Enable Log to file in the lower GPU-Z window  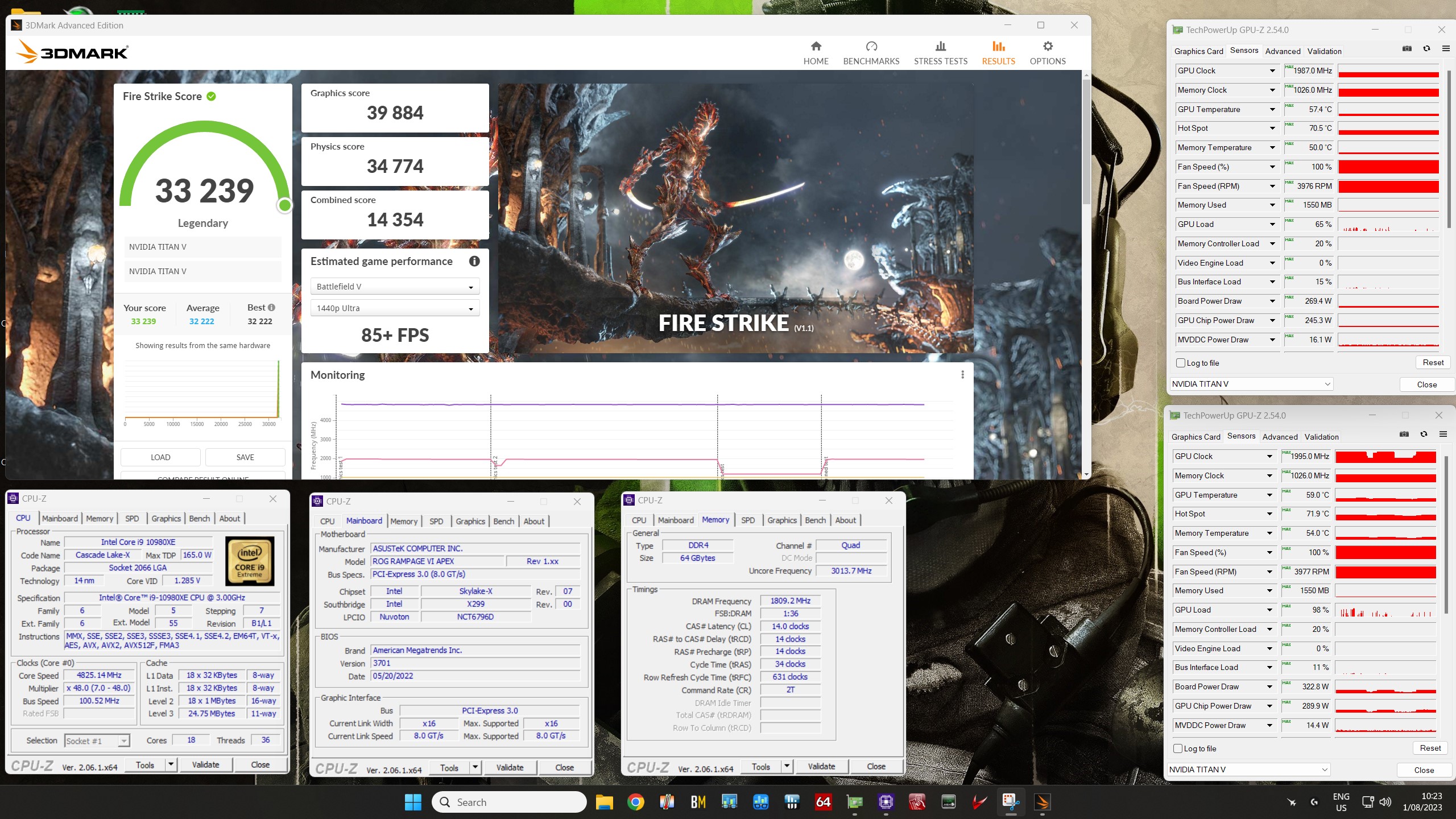[x=1177, y=748]
